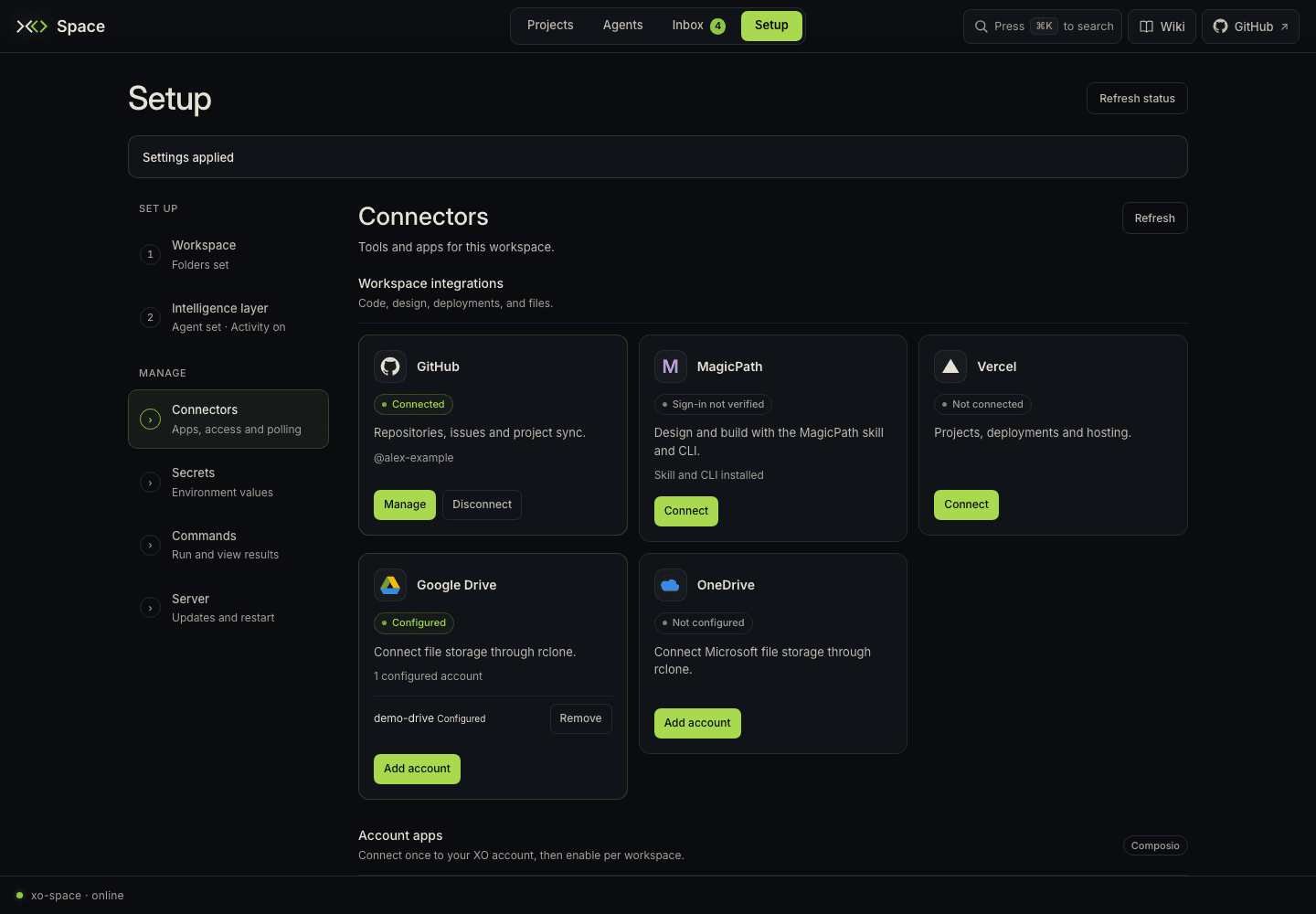Image resolution: width=1316 pixels, height=914 pixels.
Task: Expand the Commands section chevron
Action: coord(150,545)
